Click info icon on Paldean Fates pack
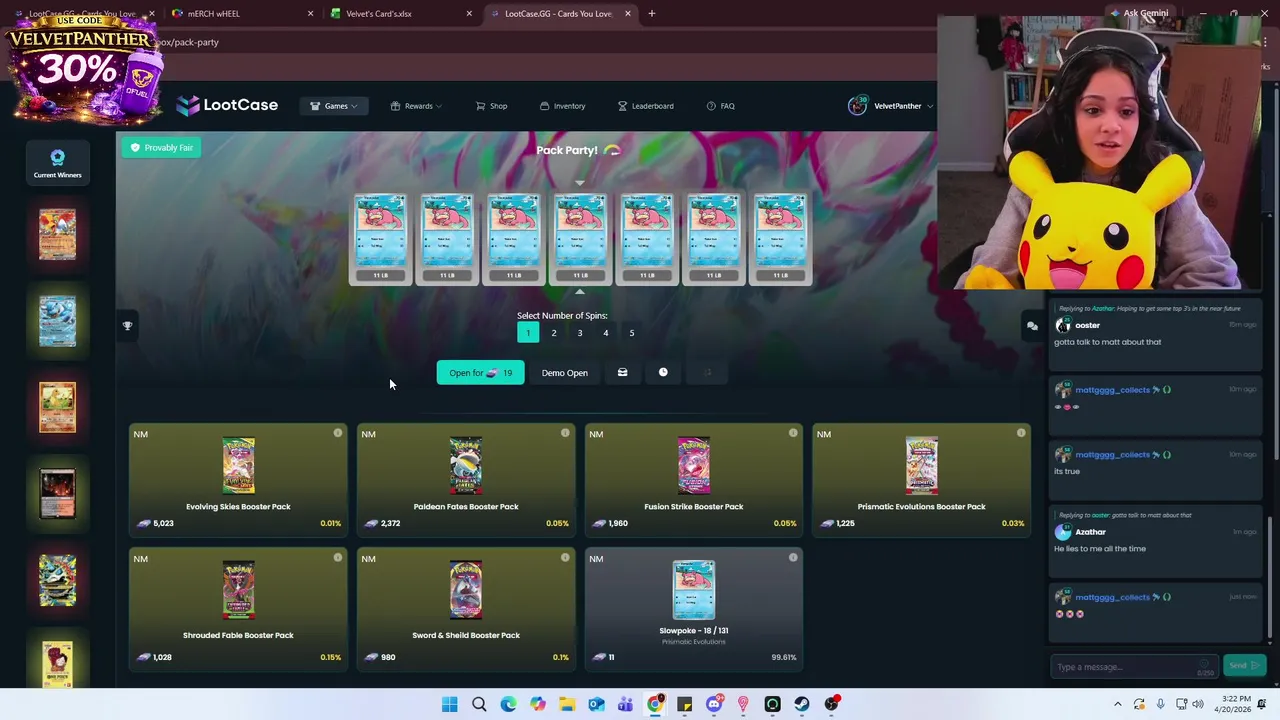This screenshot has height=720, width=1280. [565, 433]
